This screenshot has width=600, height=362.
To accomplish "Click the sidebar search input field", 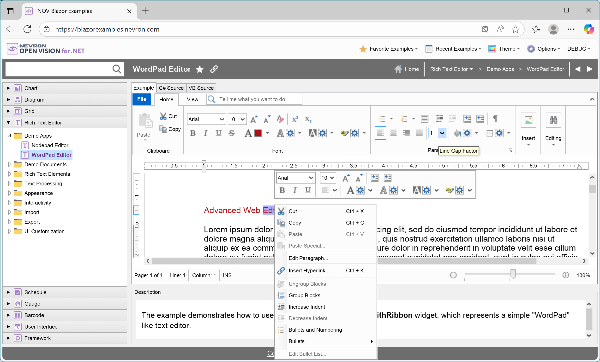I will [59, 69].
